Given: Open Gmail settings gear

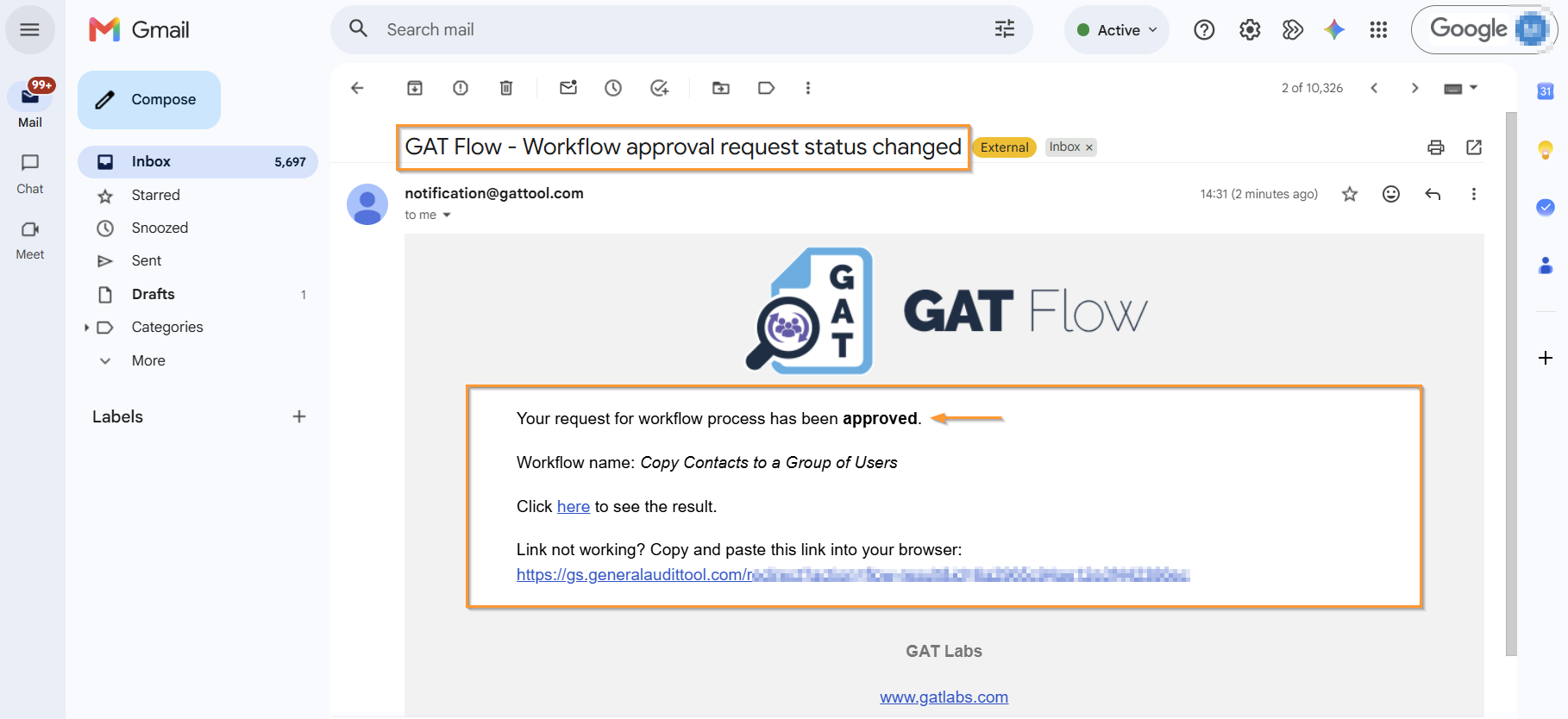Looking at the screenshot, I should coord(1250,30).
